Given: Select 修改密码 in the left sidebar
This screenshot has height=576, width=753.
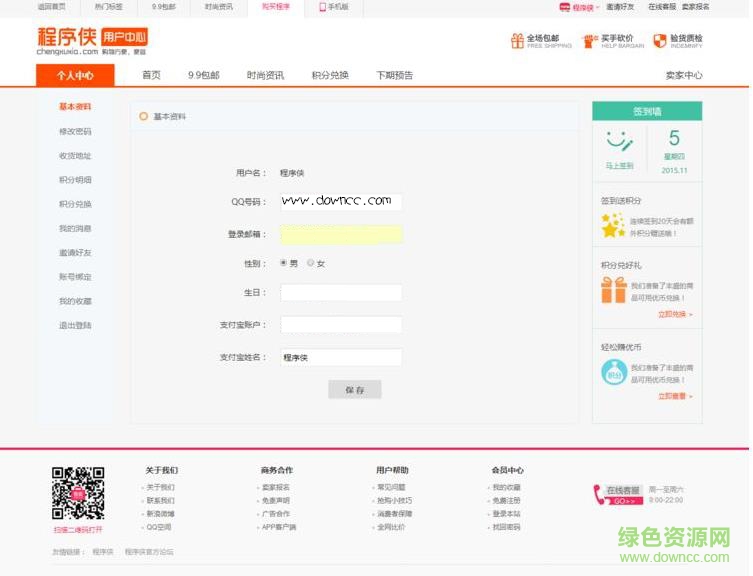Looking at the screenshot, I should (75, 131).
